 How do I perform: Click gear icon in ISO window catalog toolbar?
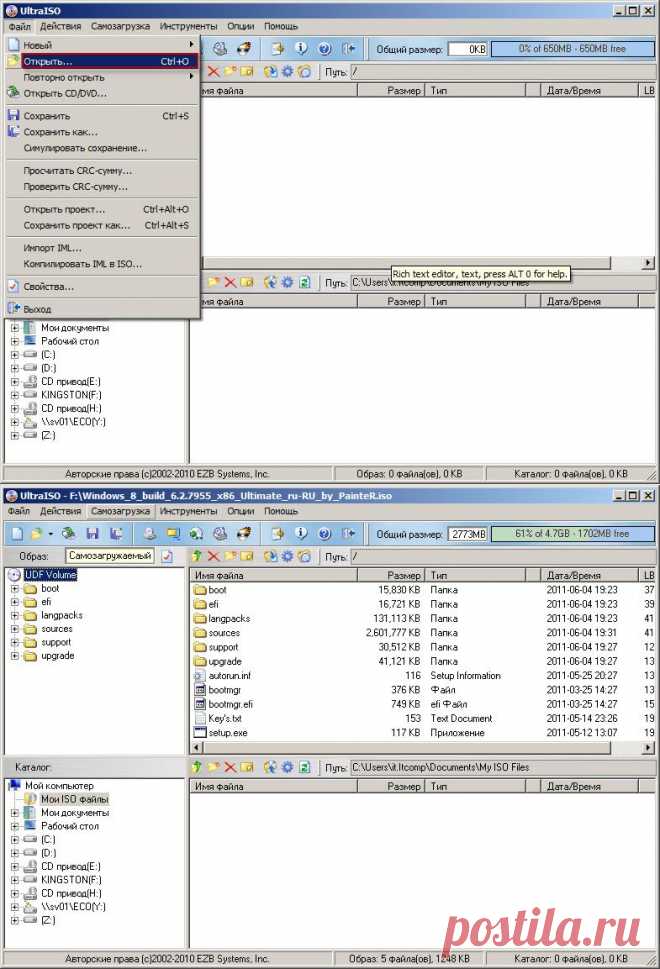[x=287, y=767]
